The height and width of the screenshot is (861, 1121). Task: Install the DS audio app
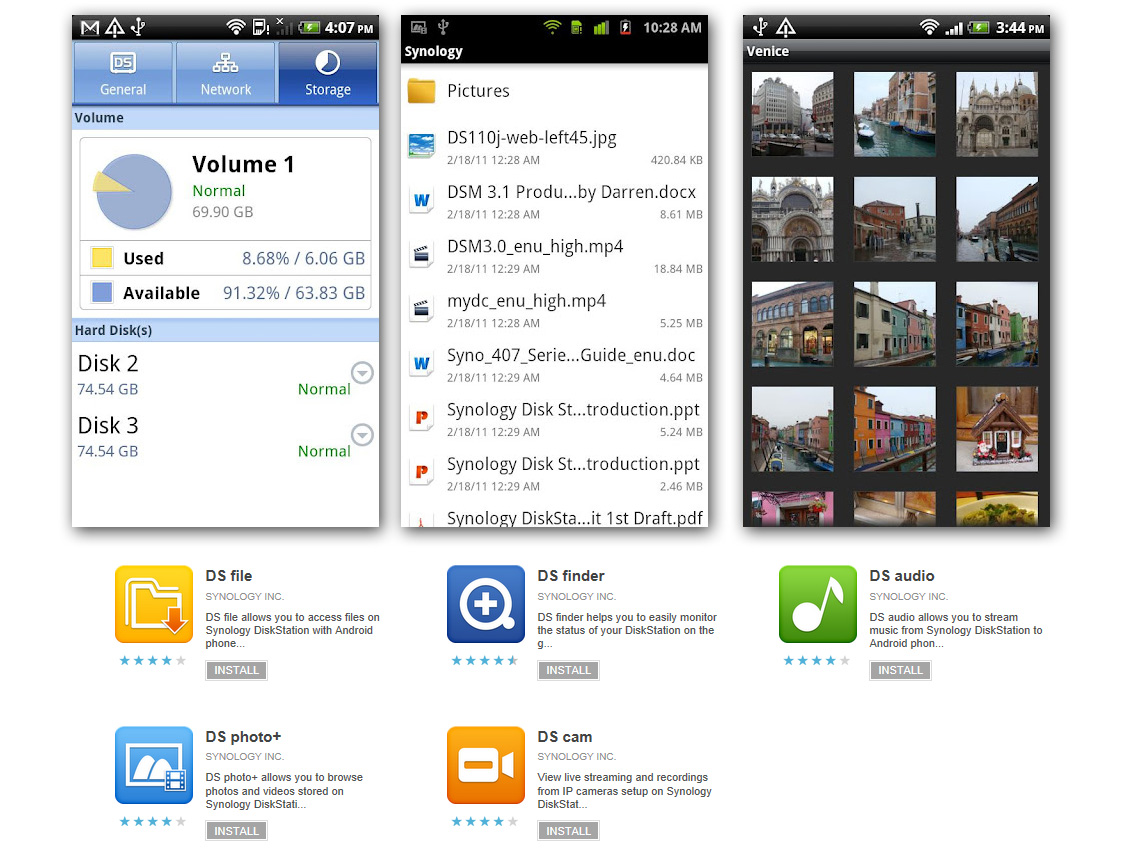pos(900,670)
